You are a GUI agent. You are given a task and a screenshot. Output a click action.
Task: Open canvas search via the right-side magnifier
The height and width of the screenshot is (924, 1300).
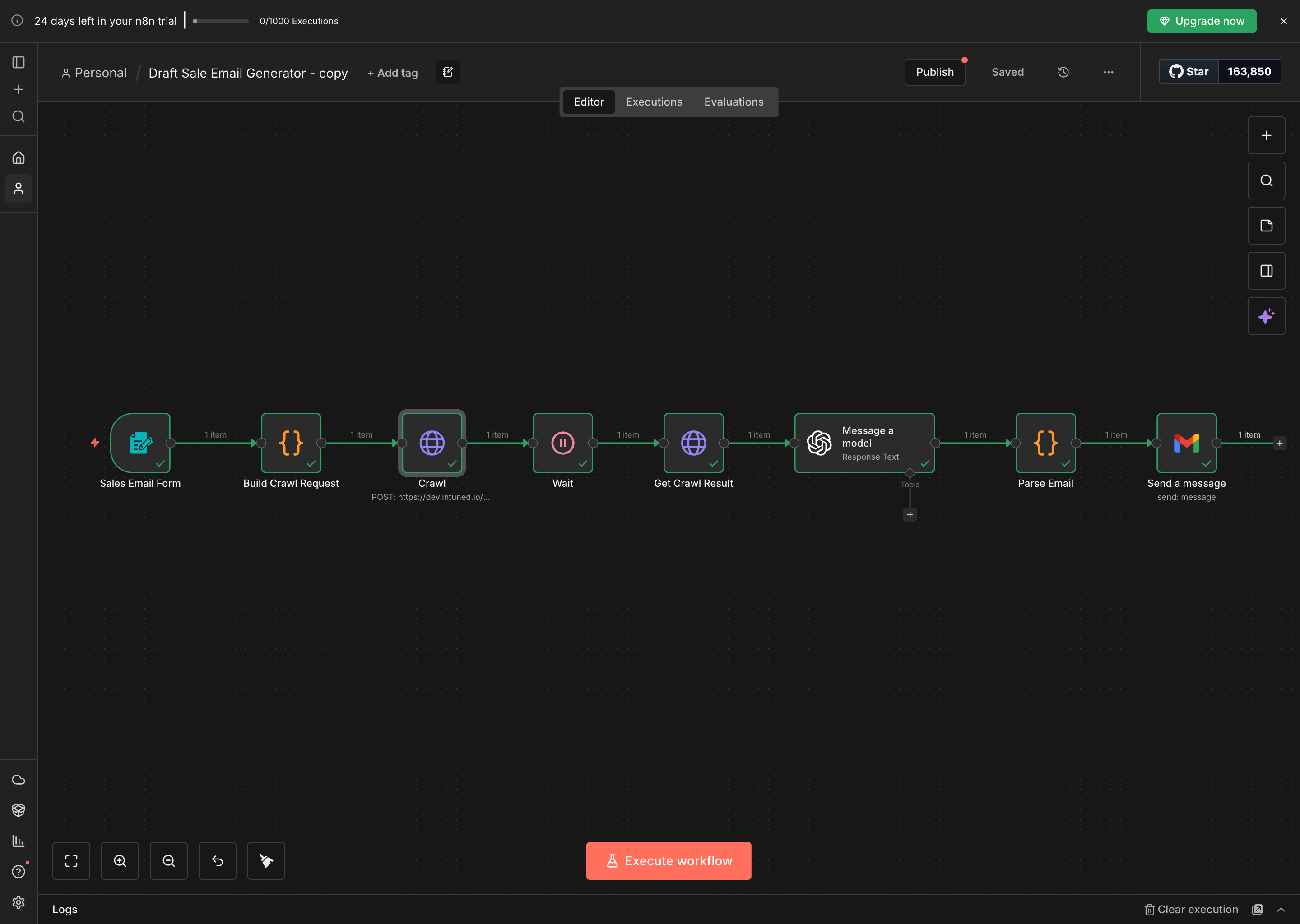coord(1266,180)
